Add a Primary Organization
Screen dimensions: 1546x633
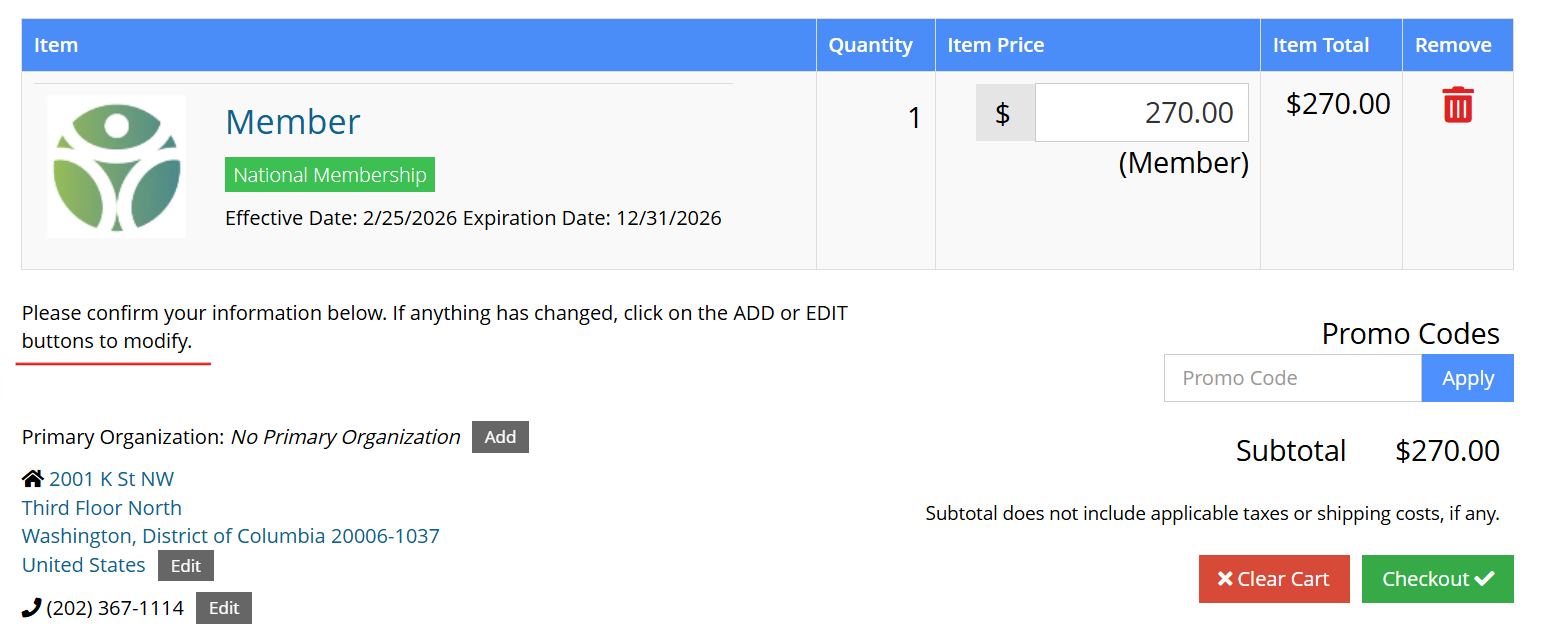pos(500,437)
